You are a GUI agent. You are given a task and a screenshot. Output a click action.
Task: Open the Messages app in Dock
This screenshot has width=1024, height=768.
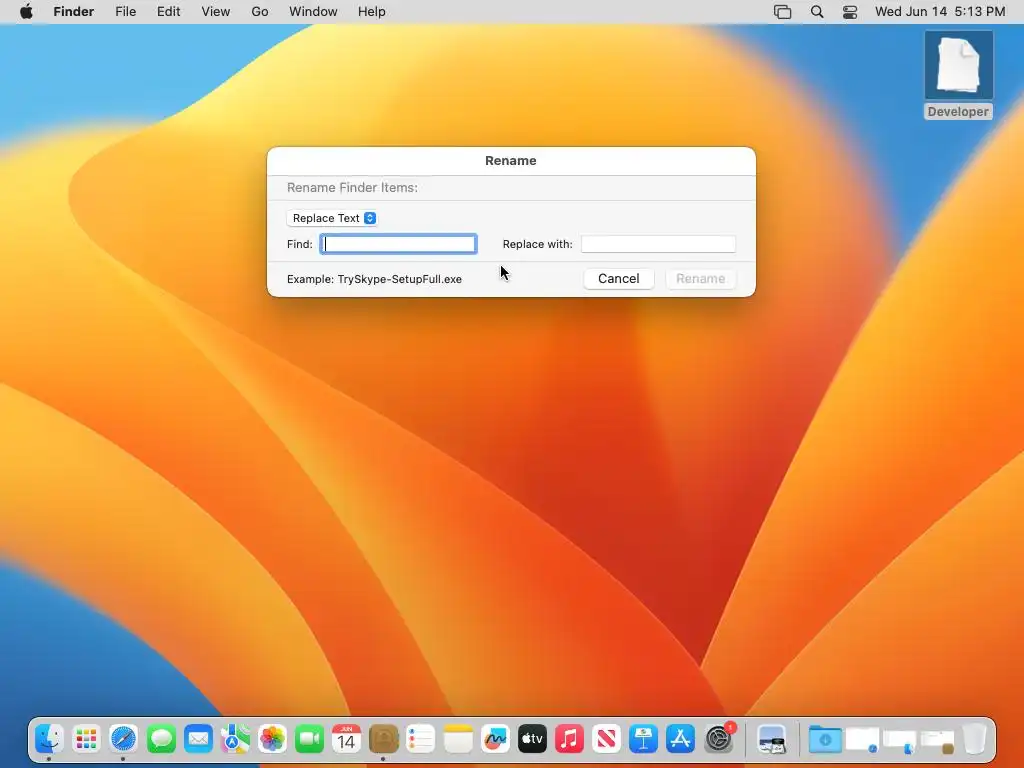click(x=161, y=739)
